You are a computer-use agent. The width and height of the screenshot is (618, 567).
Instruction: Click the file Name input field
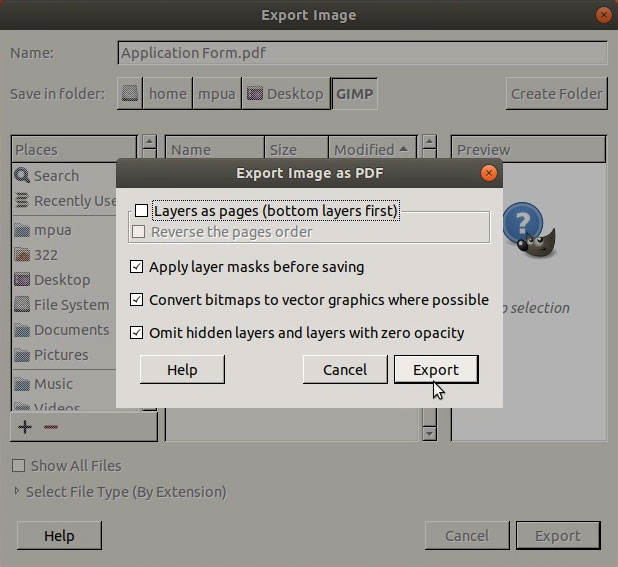(362, 53)
